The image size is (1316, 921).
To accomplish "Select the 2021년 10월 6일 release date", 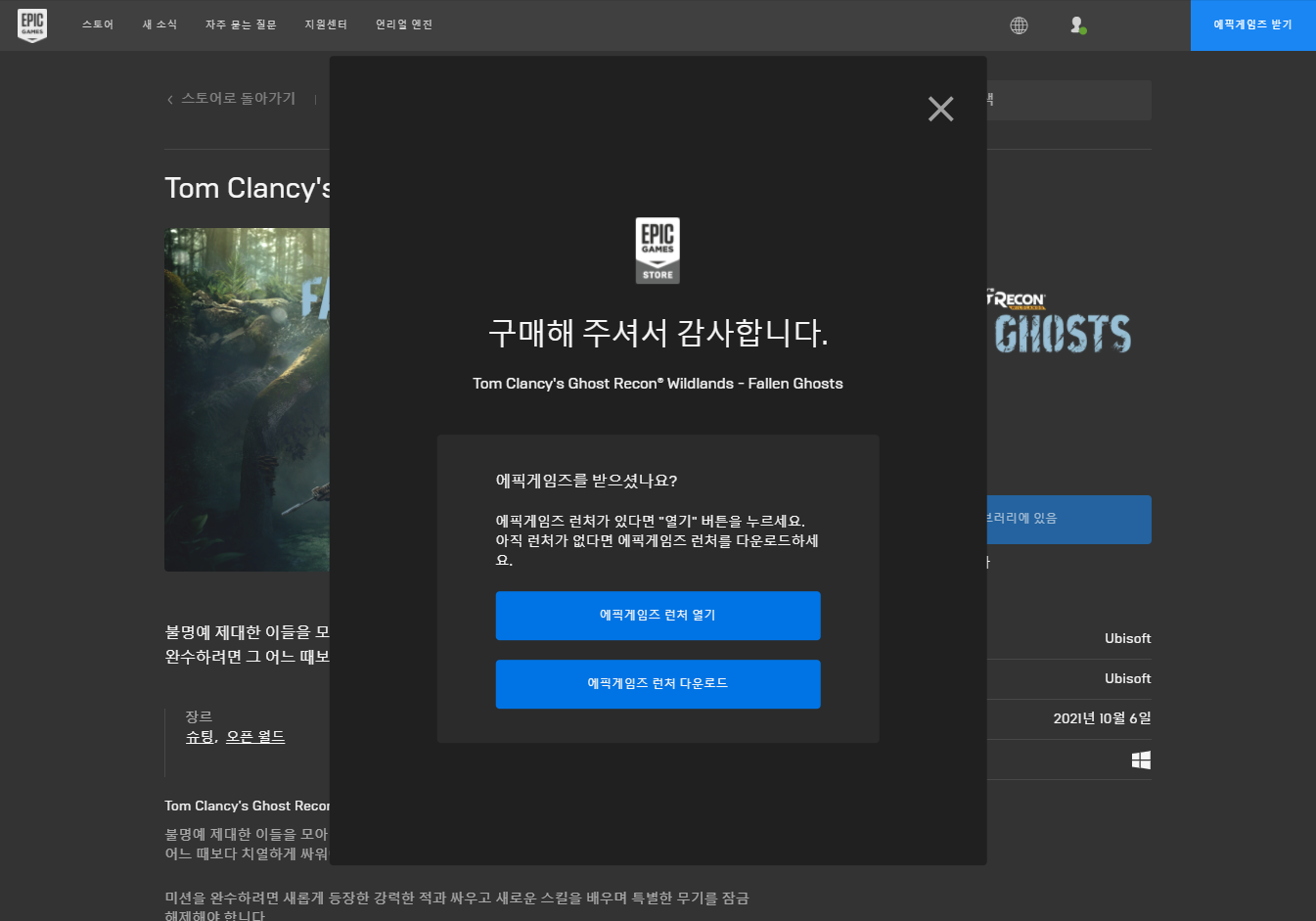I will click(1102, 718).
